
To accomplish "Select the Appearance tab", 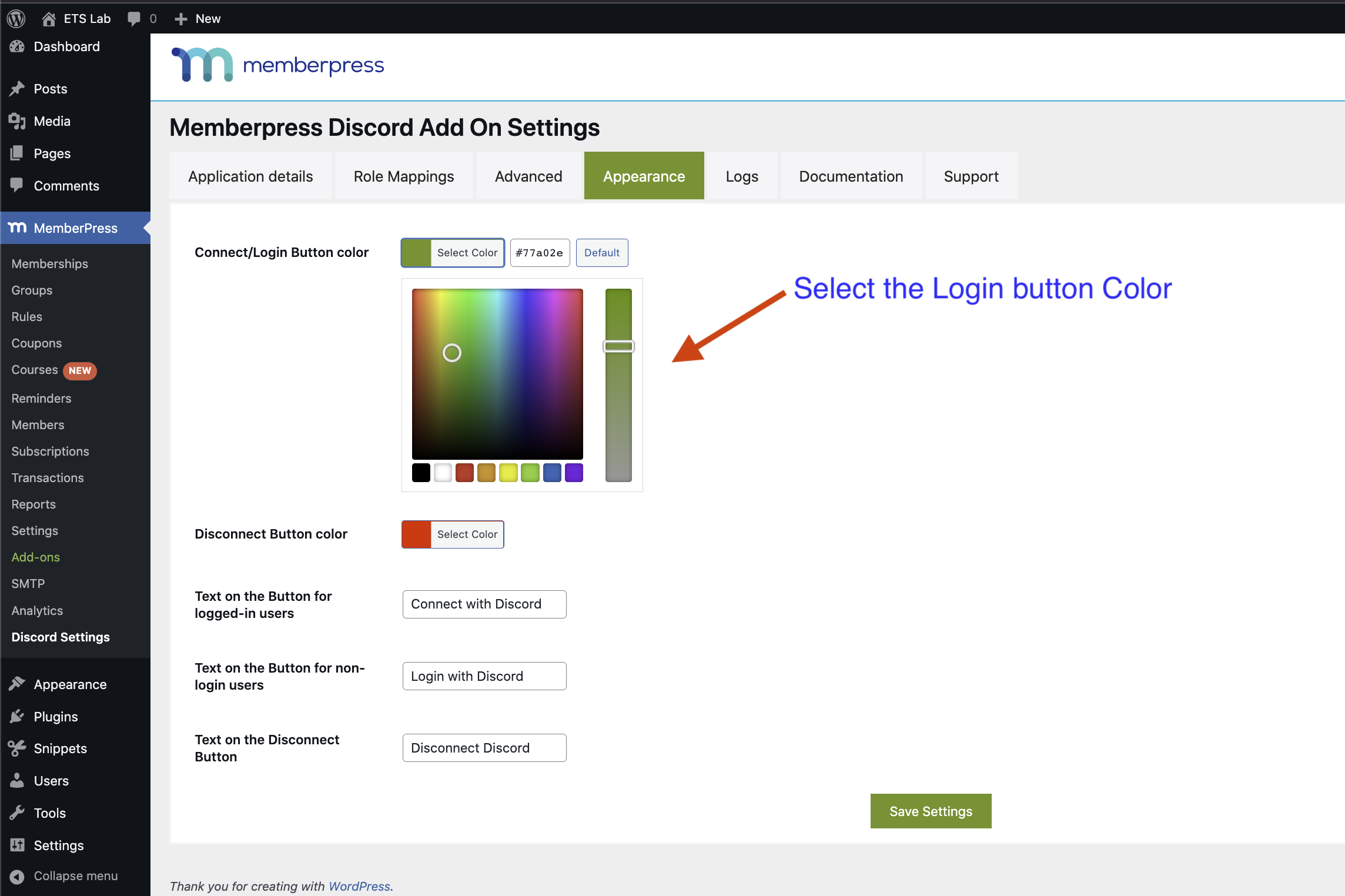I will [644, 175].
